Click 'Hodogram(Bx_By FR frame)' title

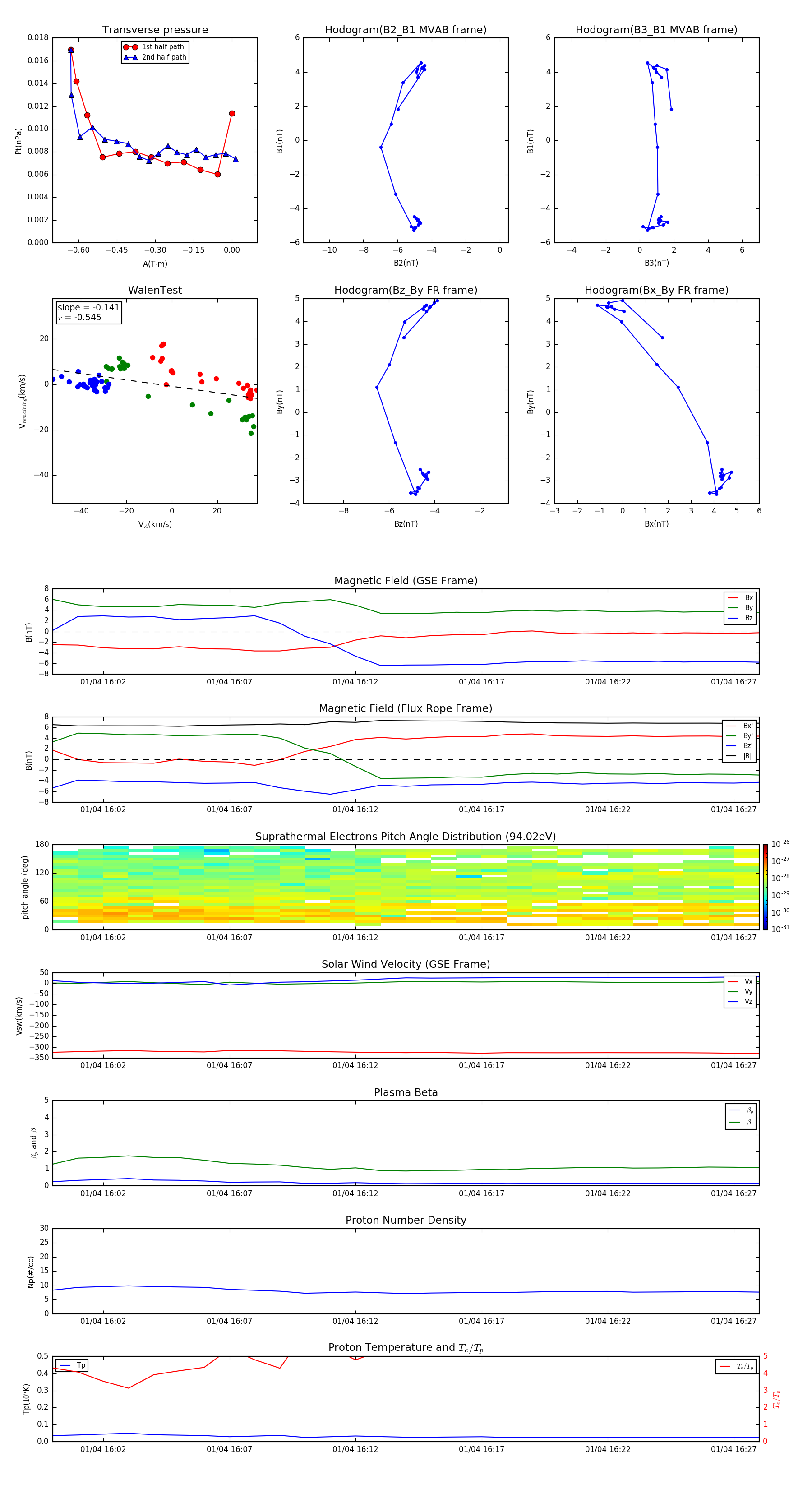[656, 290]
